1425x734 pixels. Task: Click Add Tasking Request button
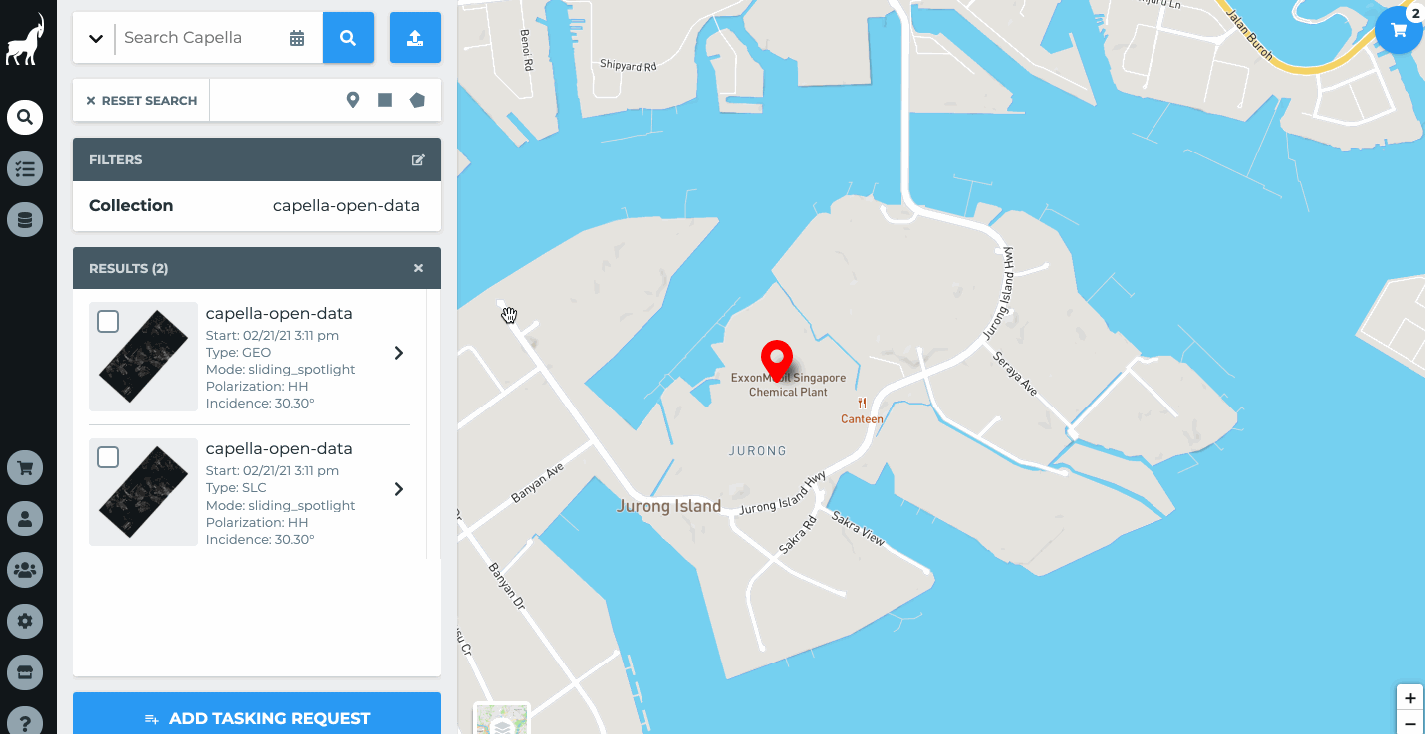click(257, 716)
